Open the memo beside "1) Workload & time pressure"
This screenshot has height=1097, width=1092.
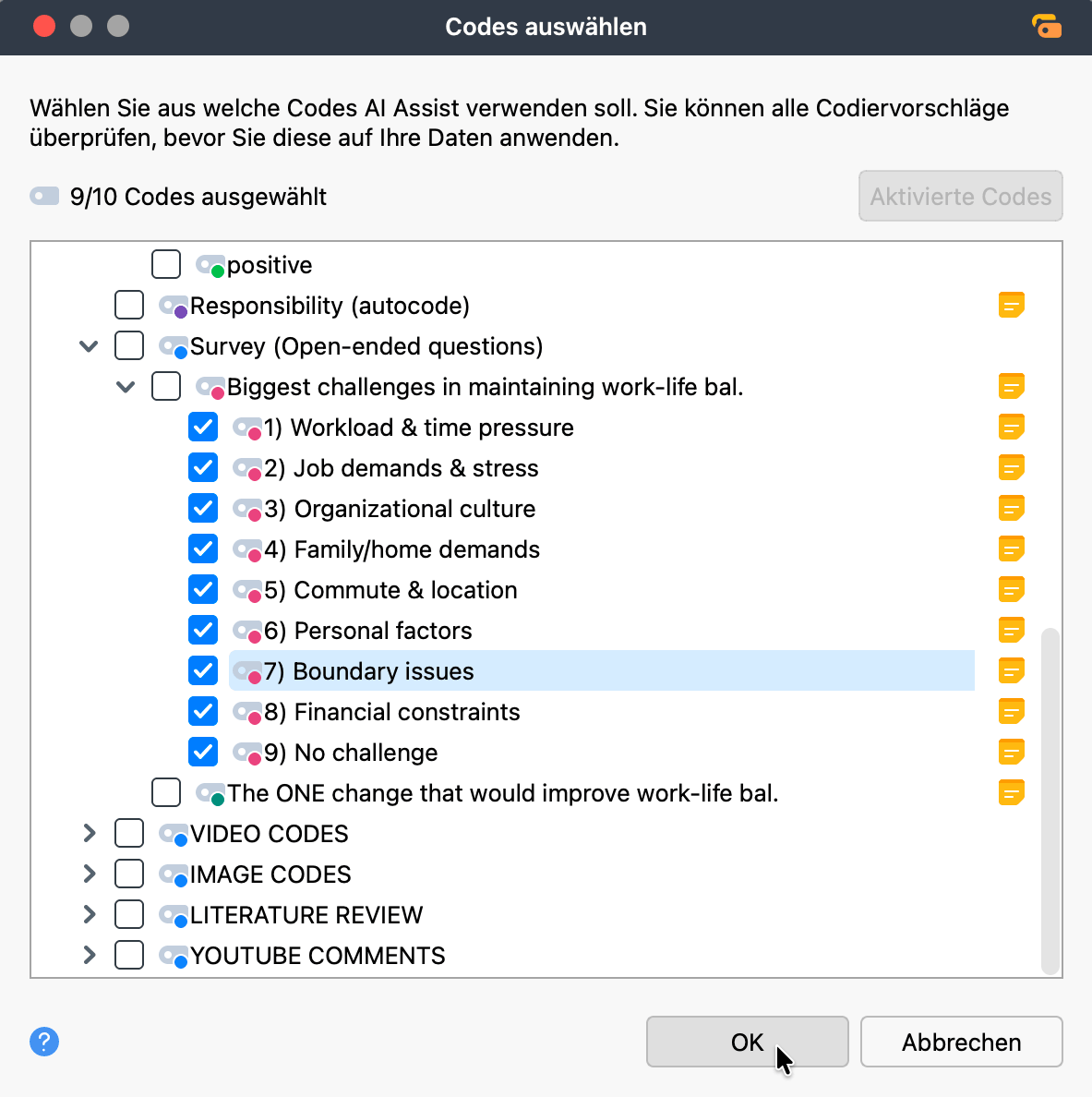click(x=1012, y=427)
